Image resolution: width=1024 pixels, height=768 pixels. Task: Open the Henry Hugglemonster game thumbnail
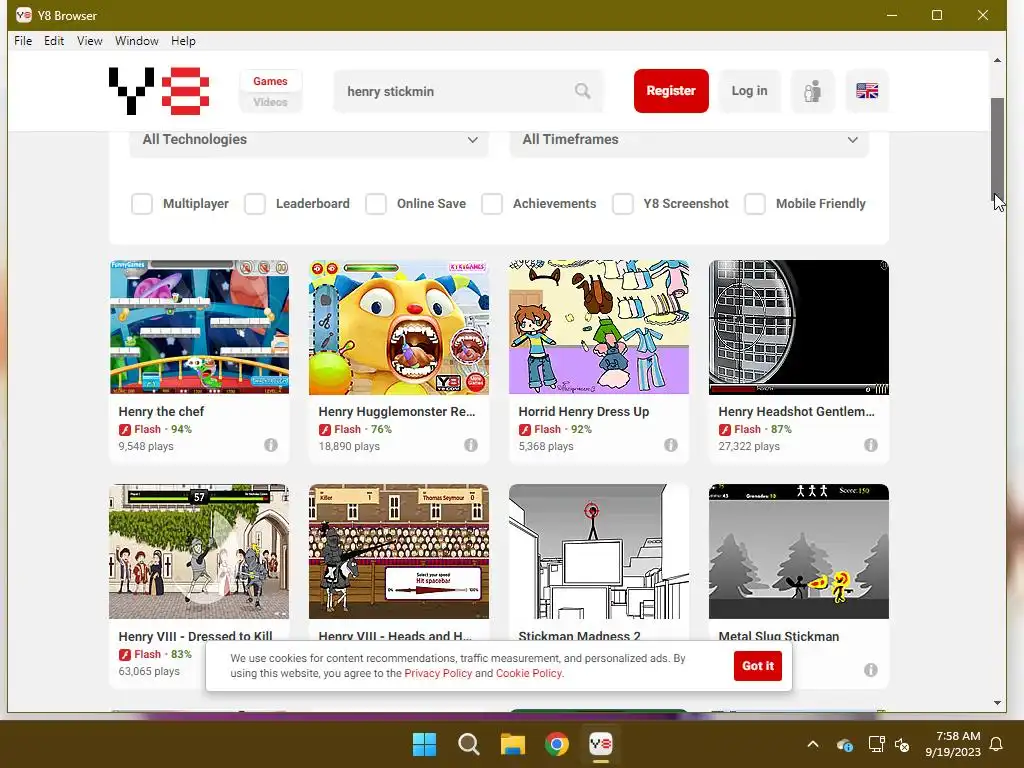(399, 327)
